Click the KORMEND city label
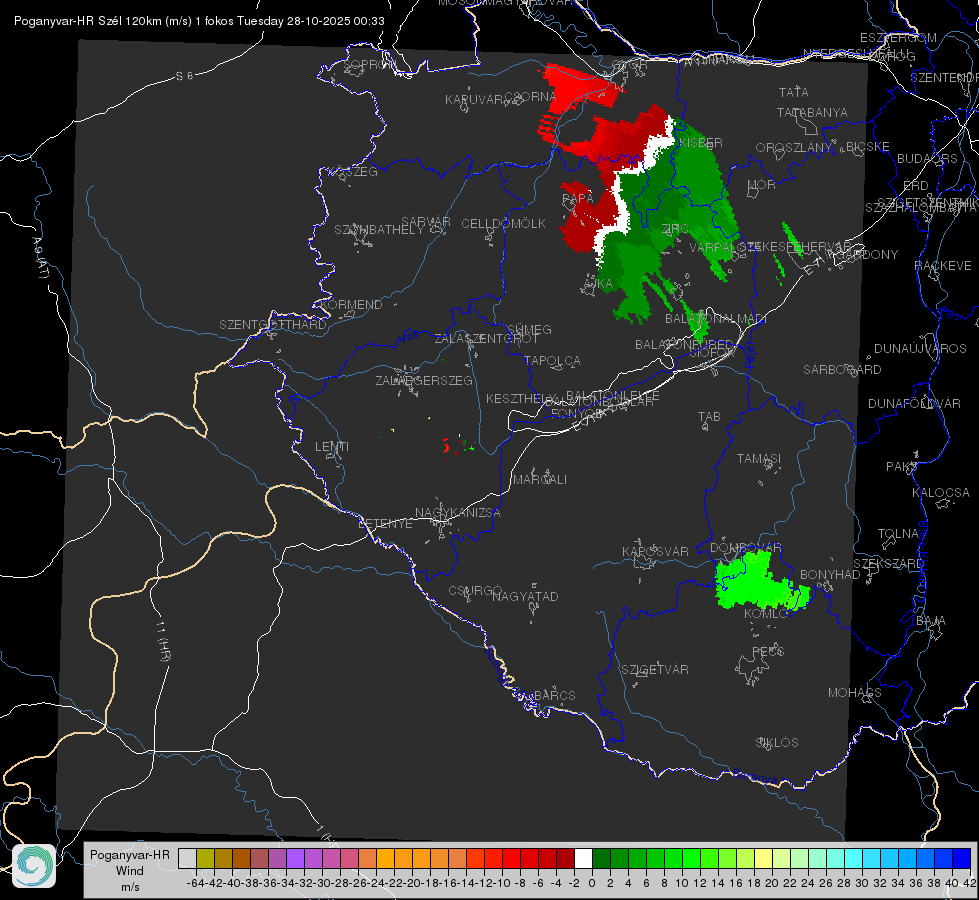 tap(351, 305)
